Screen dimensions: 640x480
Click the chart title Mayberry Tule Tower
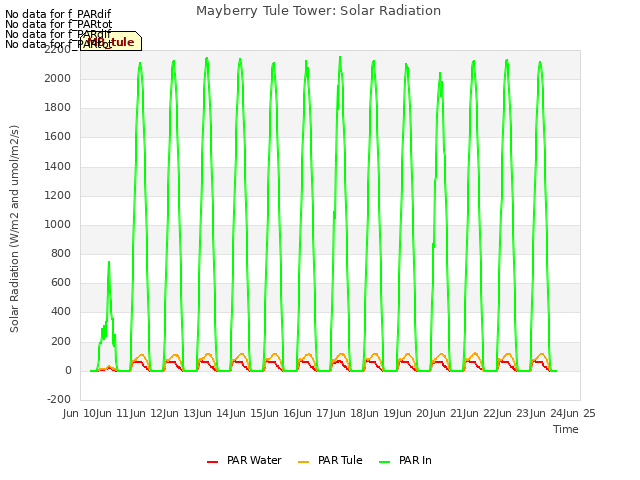point(318,11)
